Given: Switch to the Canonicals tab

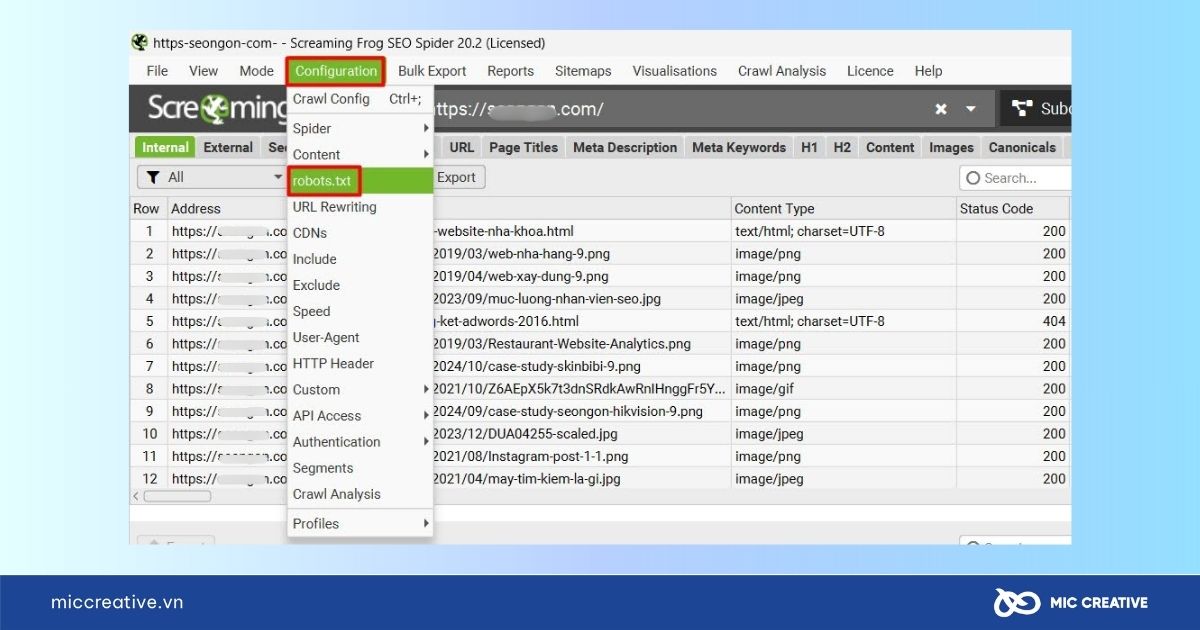Looking at the screenshot, I should (1021, 147).
